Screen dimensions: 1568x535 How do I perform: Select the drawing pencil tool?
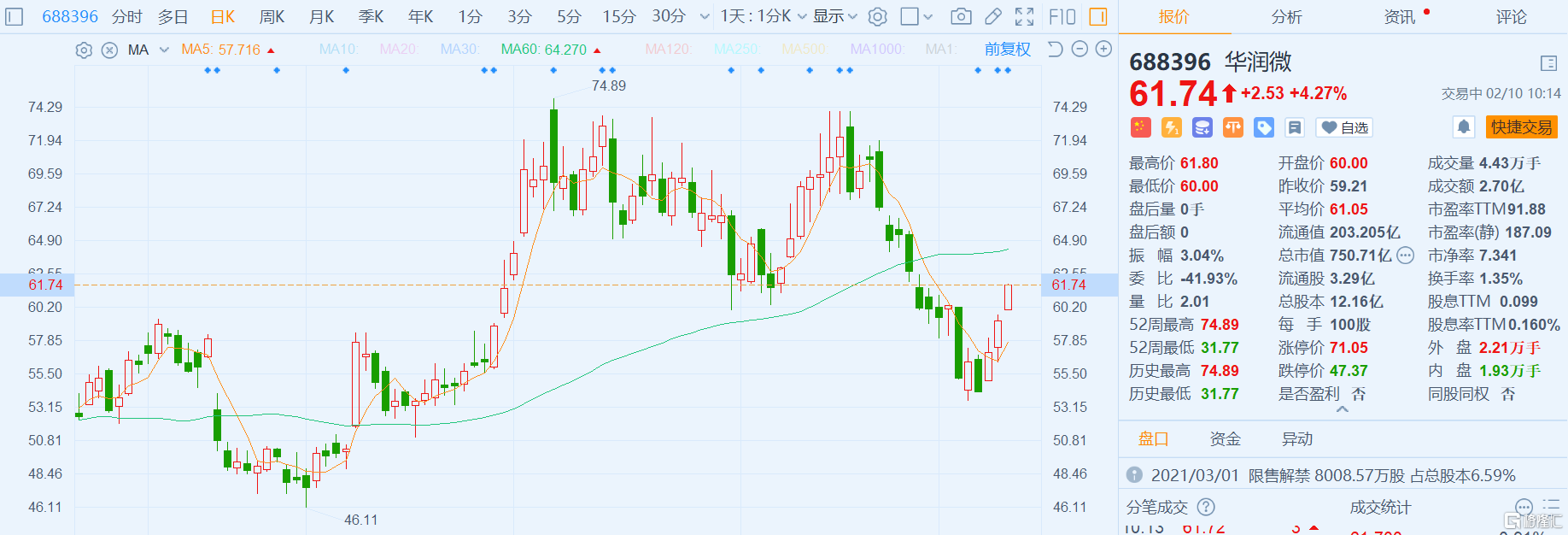pyautogui.click(x=993, y=16)
